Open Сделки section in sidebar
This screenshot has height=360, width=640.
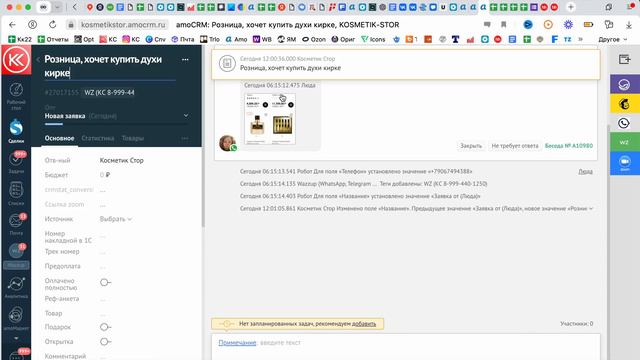coord(16,131)
